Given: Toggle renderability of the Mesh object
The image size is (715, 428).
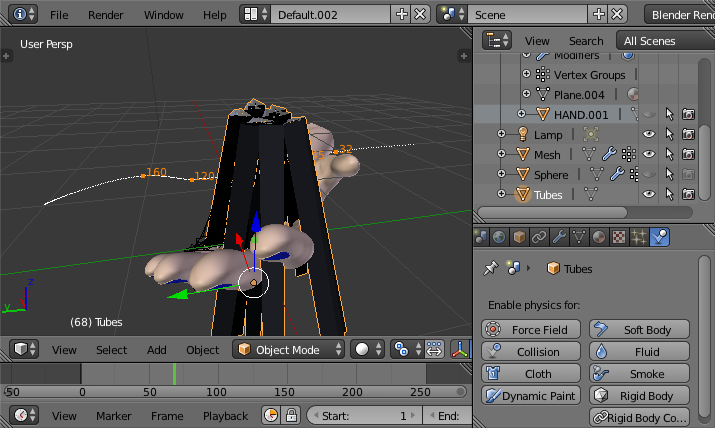Looking at the screenshot, I should 689,154.
